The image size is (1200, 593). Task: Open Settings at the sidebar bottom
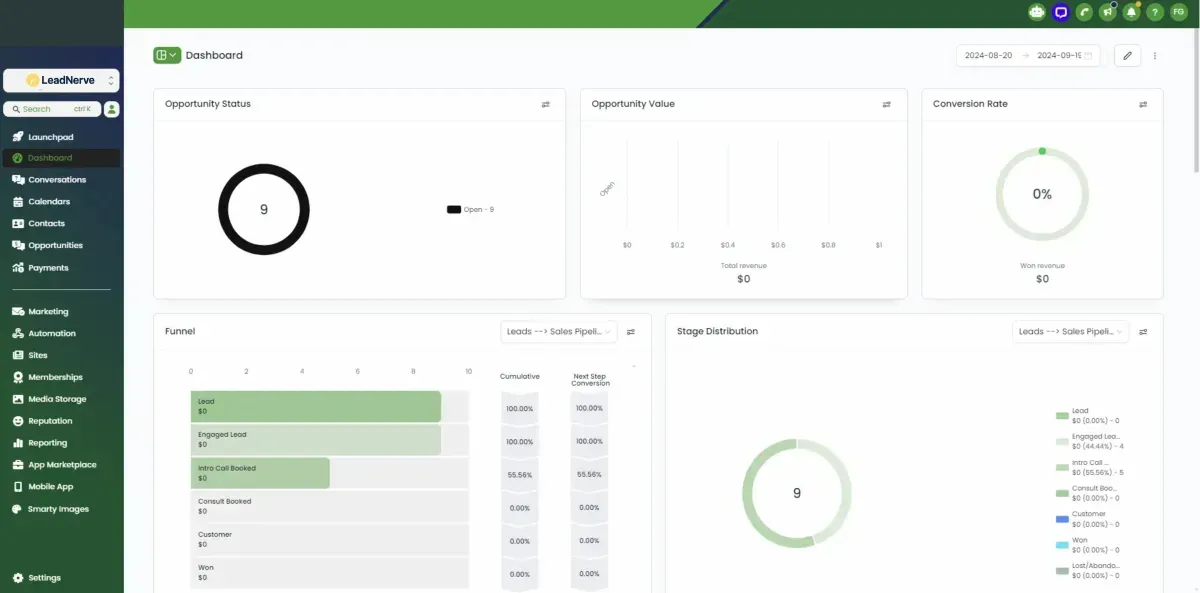pyautogui.click(x=44, y=578)
